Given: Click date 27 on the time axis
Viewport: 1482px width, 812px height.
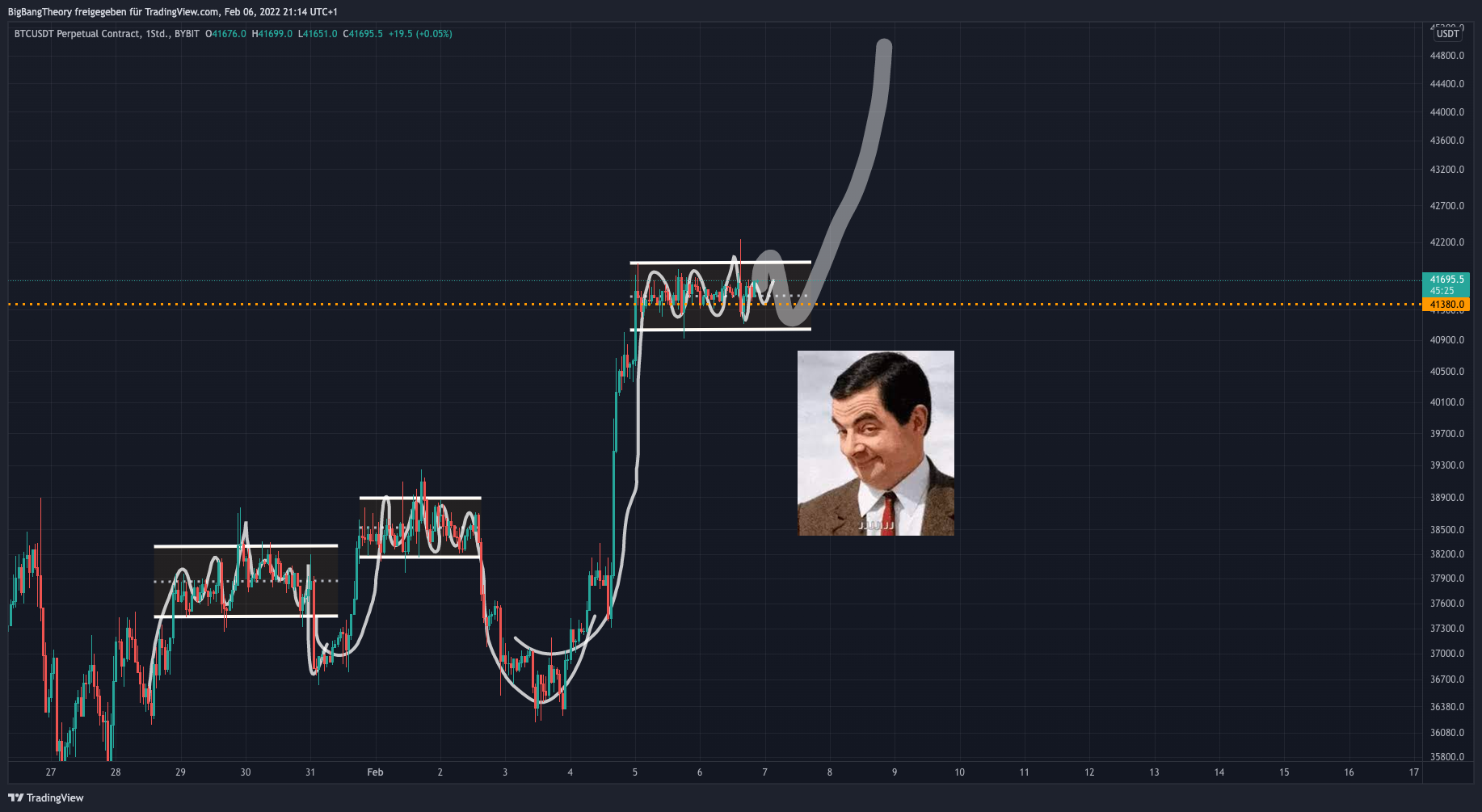Looking at the screenshot, I should coord(51,772).
